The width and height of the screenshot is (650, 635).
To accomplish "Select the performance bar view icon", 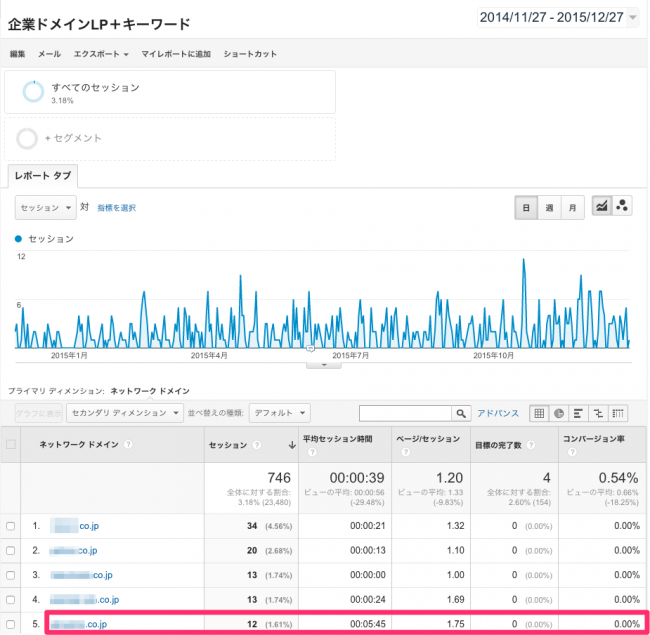I will click(579, 413).
